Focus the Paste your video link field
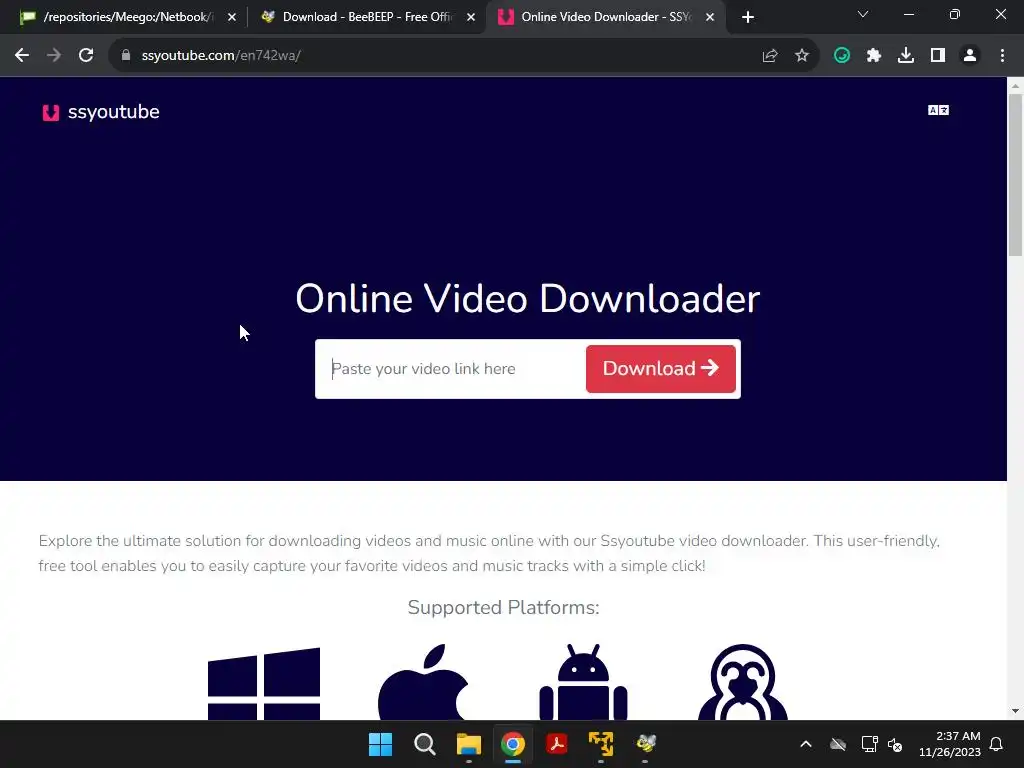Screen dimensions: 1024x768 point(452,369)
